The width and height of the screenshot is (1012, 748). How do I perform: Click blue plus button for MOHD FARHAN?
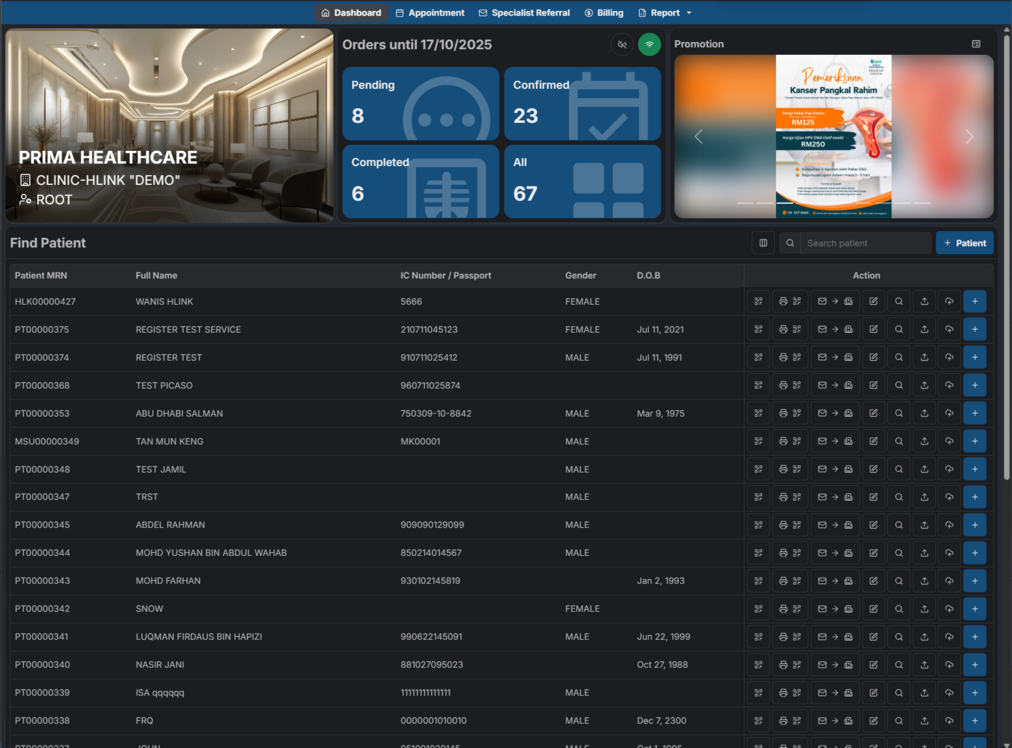click(x=975, y=581)
